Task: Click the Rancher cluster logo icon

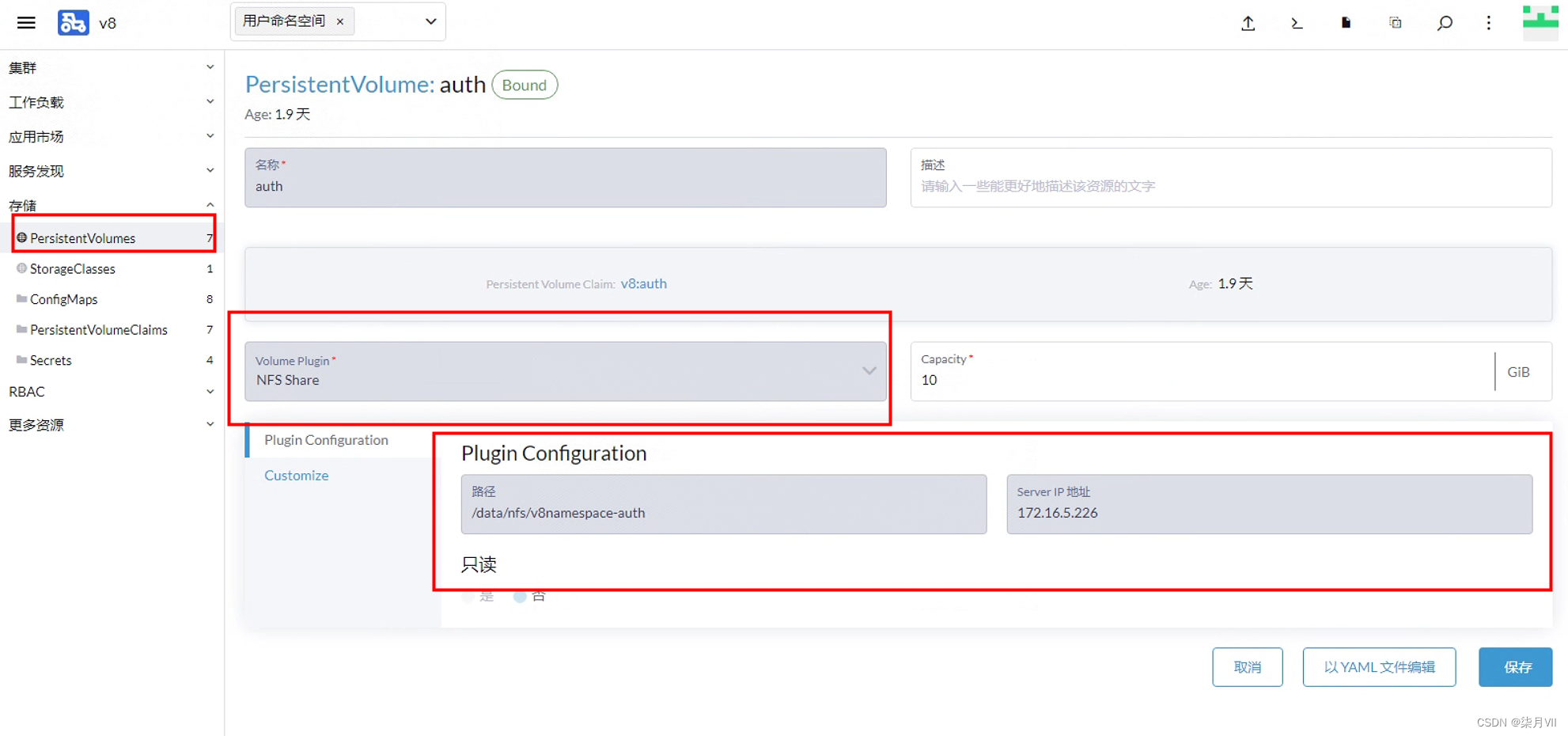Action: (73, 23)
